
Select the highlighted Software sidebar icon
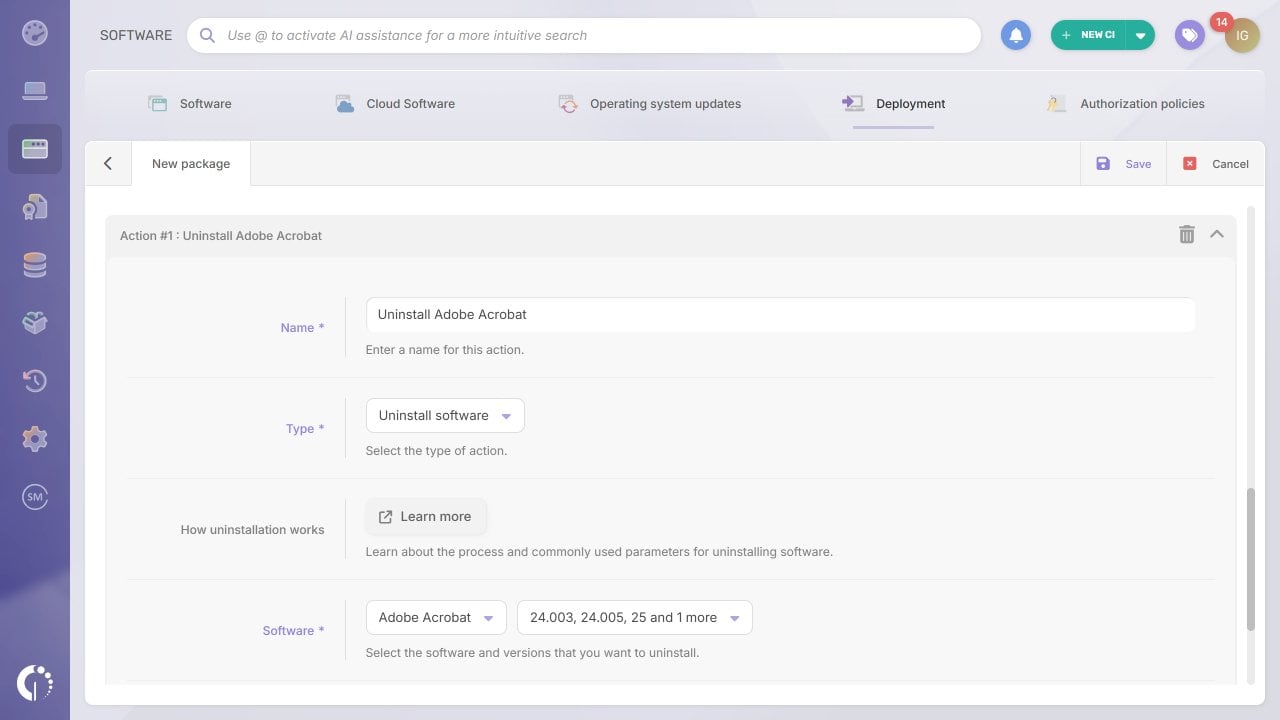35,148
